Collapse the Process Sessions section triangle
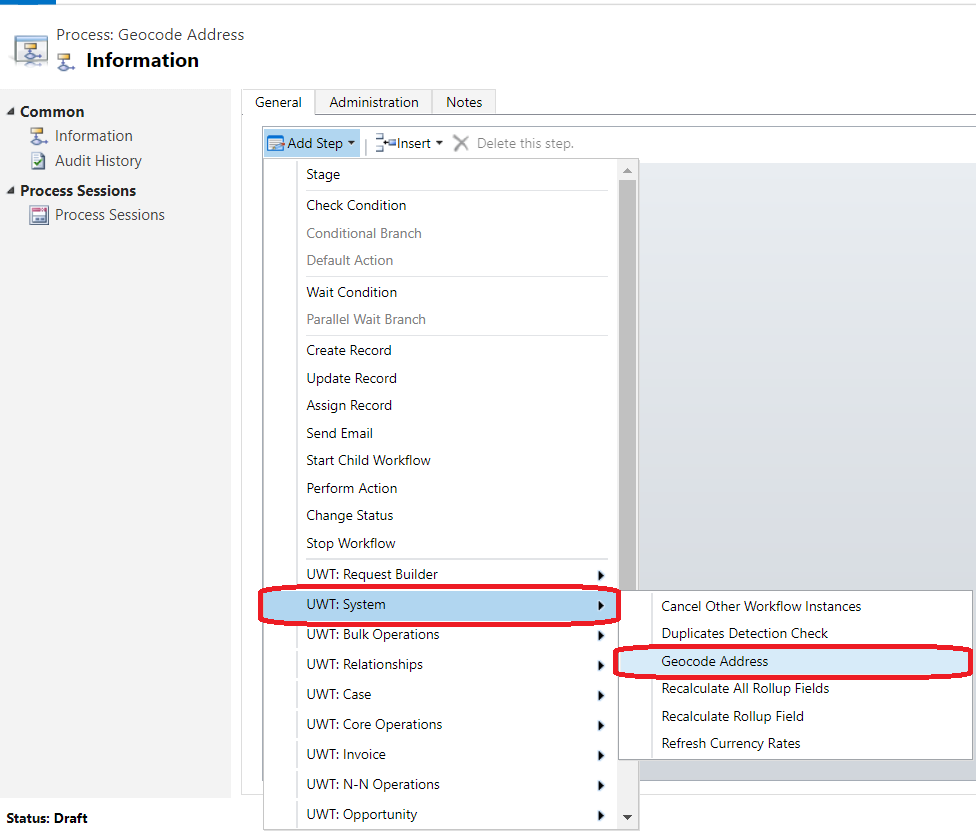The image size is (976, 836). click(10, 191)
